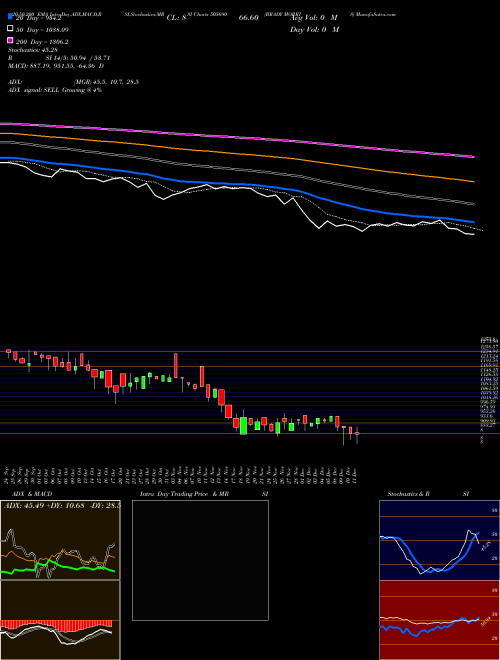Click the closing price value 66.60
The image size is (500, 660).
coord(248,18)
